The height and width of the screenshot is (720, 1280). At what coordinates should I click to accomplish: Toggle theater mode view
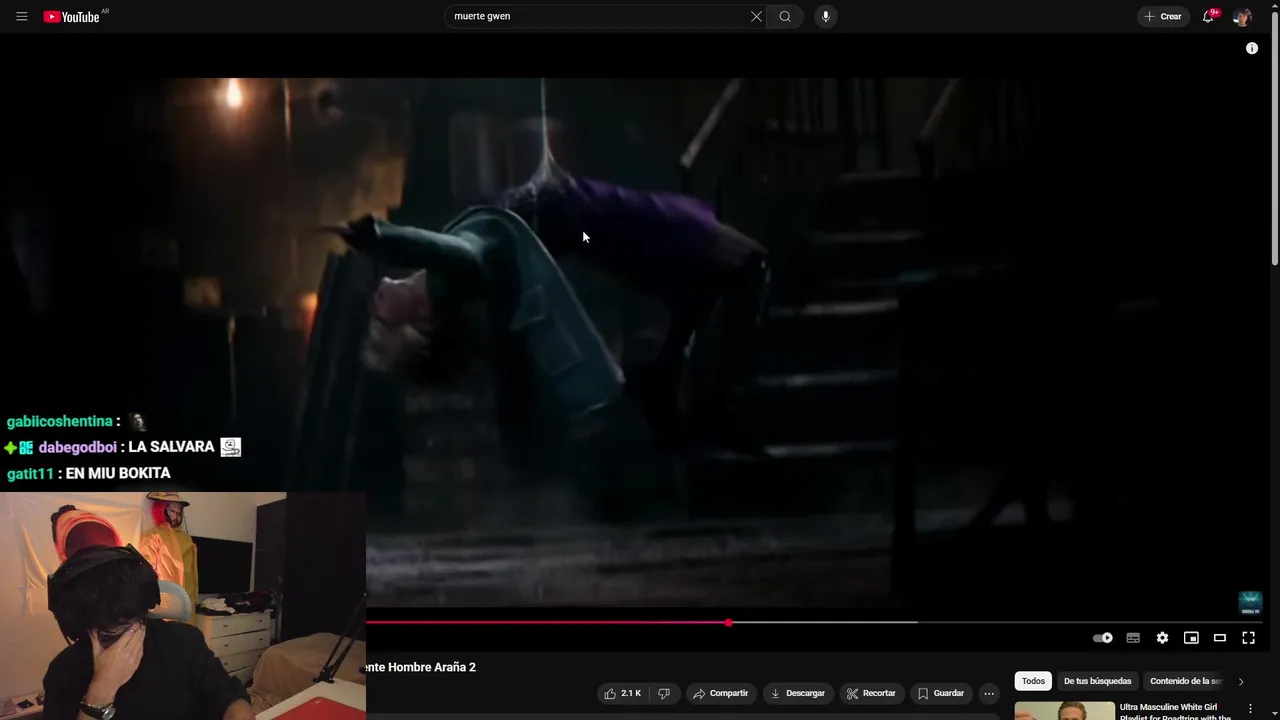coord(1220,638)
